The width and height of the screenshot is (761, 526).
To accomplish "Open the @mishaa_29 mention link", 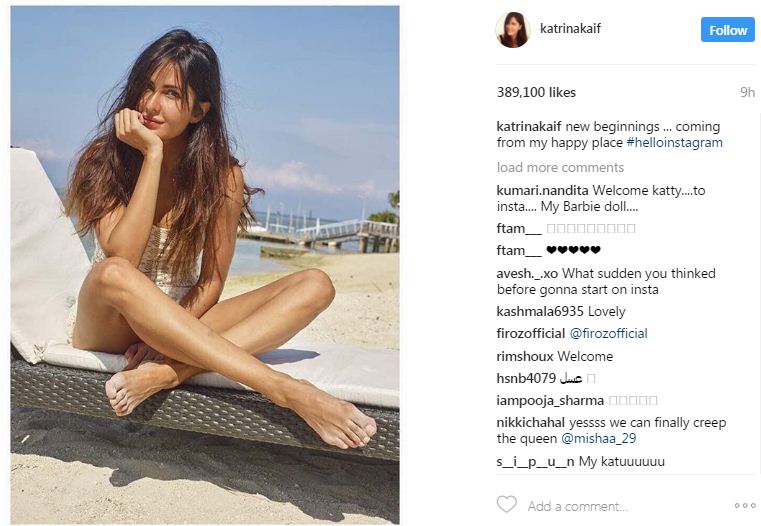I will coord(598,439).
